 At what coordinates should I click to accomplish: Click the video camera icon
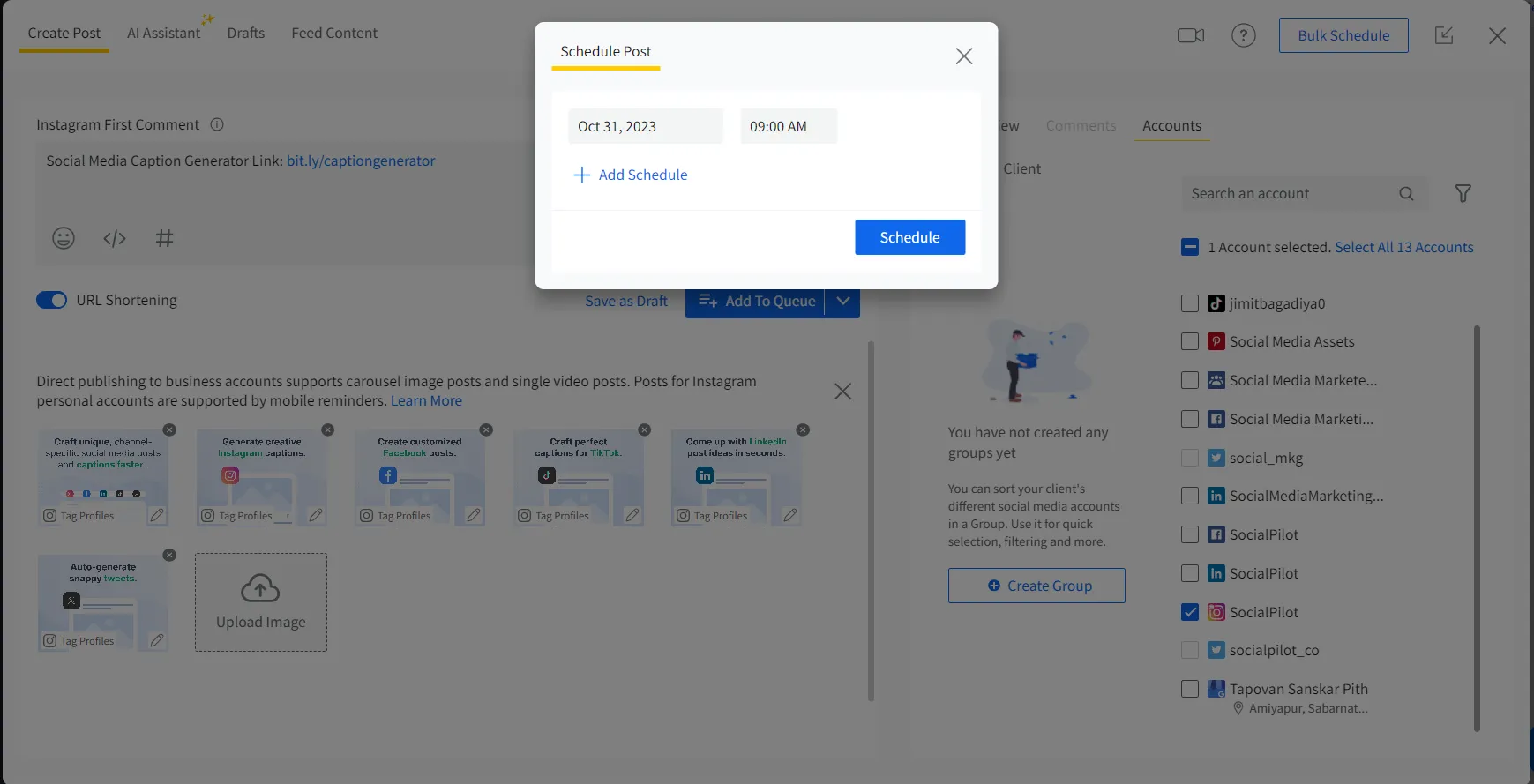[1190, 35]
